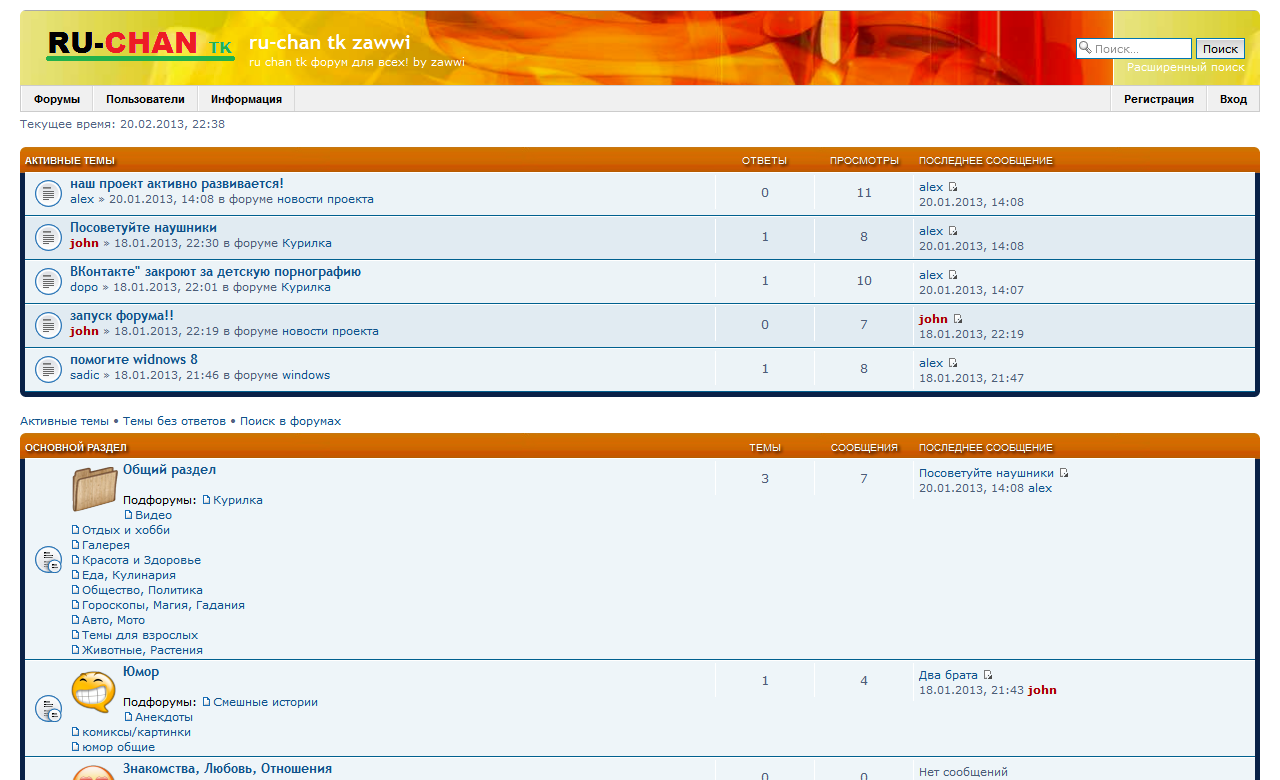
Task: Go to latest post icon after 'Два брата'
Action: point(988,675)
